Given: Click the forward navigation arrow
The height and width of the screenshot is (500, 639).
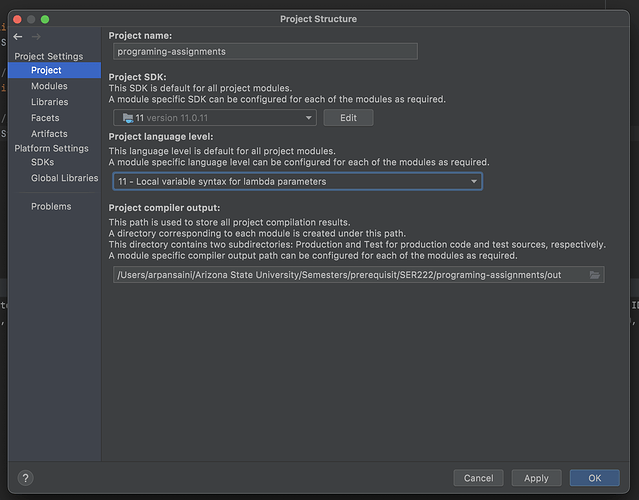Looking at the screenshot, I should click(37, 37).
